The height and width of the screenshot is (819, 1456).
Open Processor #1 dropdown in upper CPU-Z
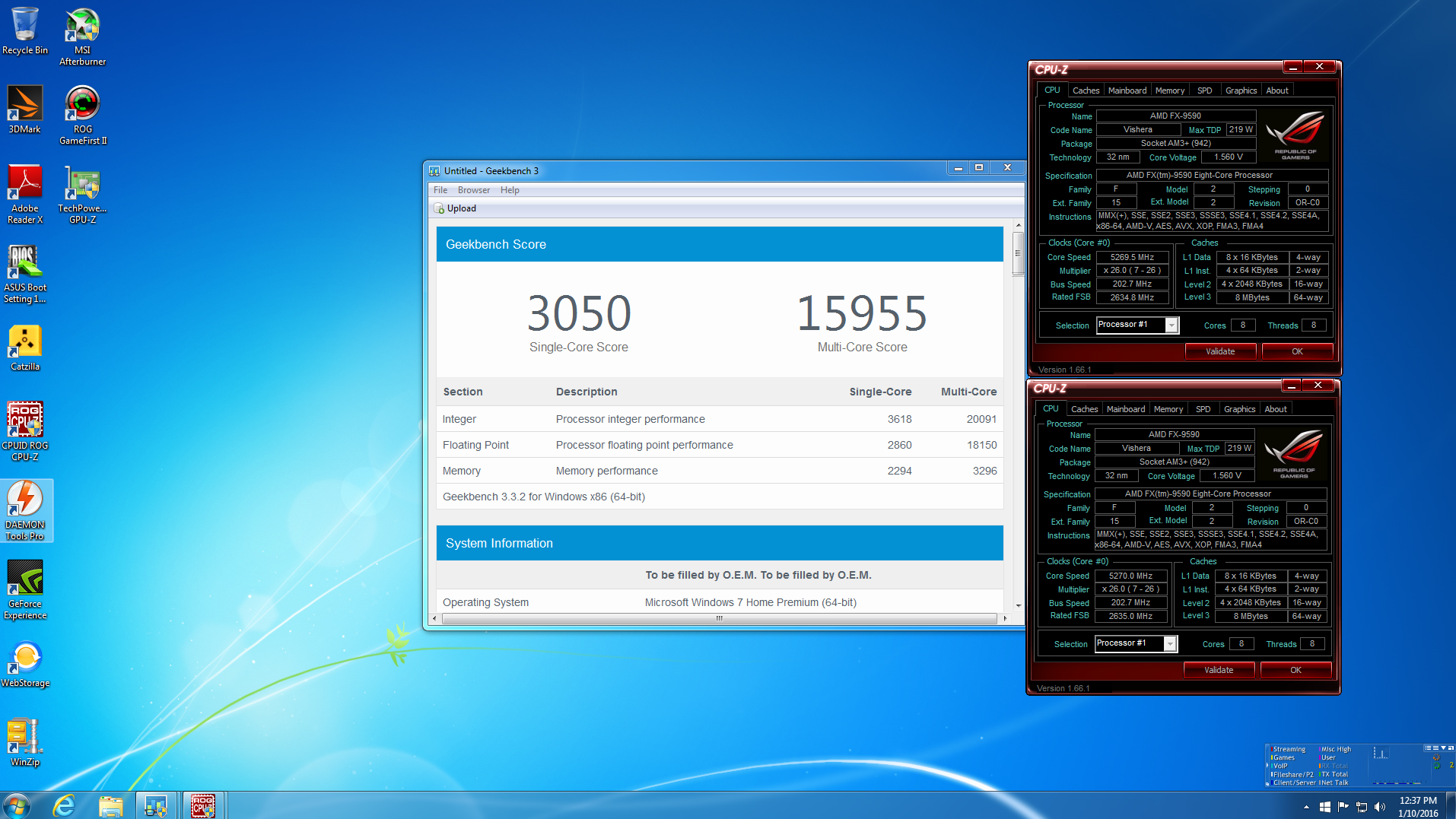point(1172,325)
